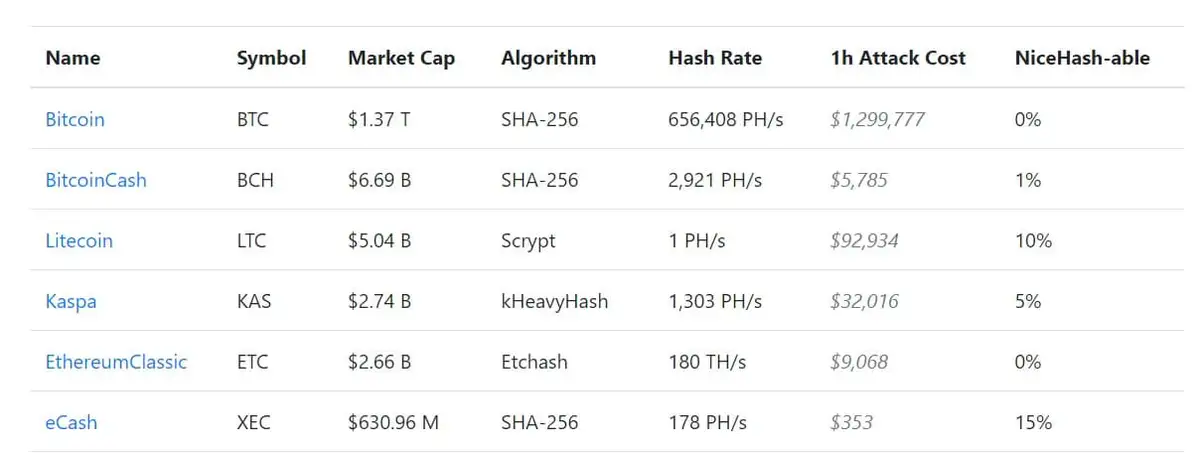Select eCash's $630.96 M market cap
This screenshot has height=458, width=1200.
coord(393,422)
